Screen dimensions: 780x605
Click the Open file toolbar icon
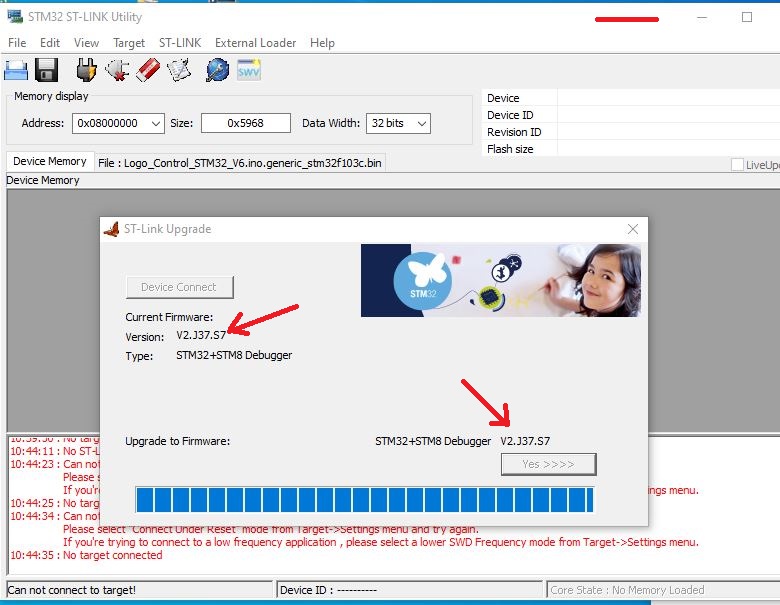pos(16,70)
